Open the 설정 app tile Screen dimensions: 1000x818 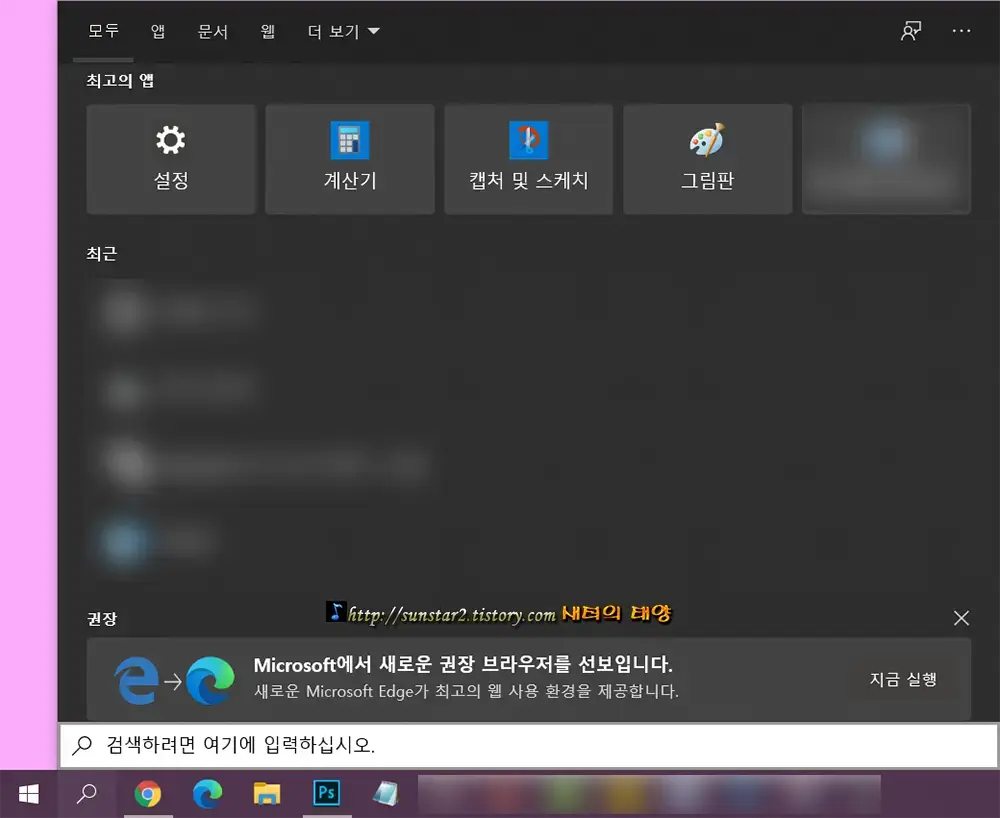tap(170, 158)
